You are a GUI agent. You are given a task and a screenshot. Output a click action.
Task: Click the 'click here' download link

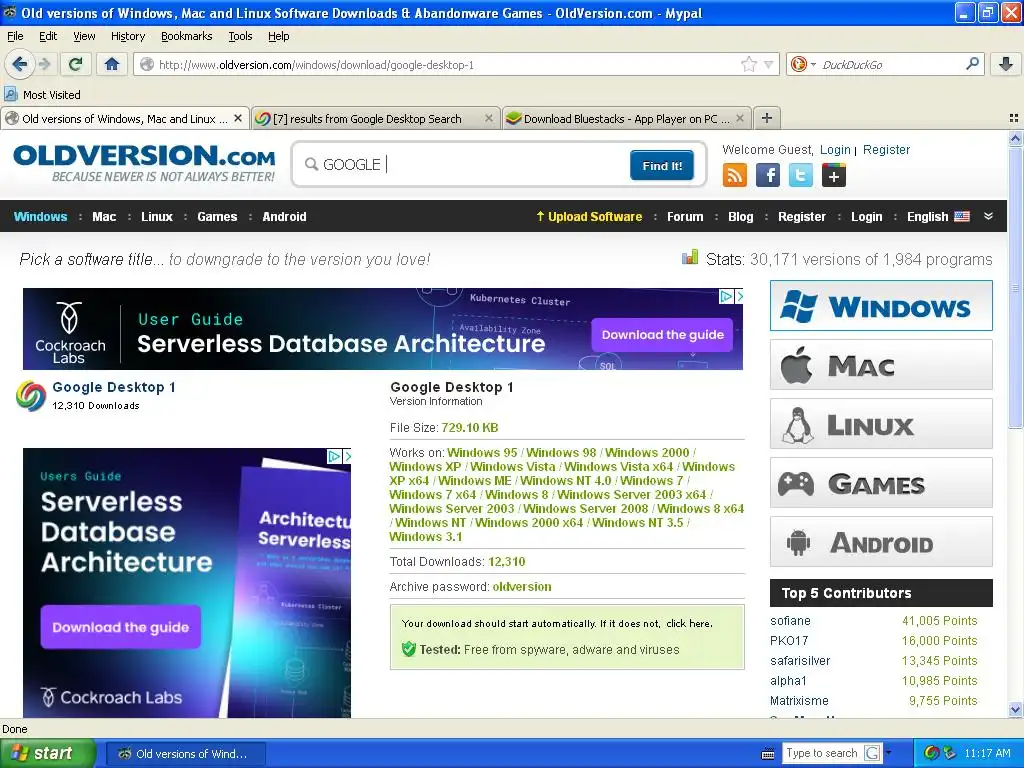(688, 623)
